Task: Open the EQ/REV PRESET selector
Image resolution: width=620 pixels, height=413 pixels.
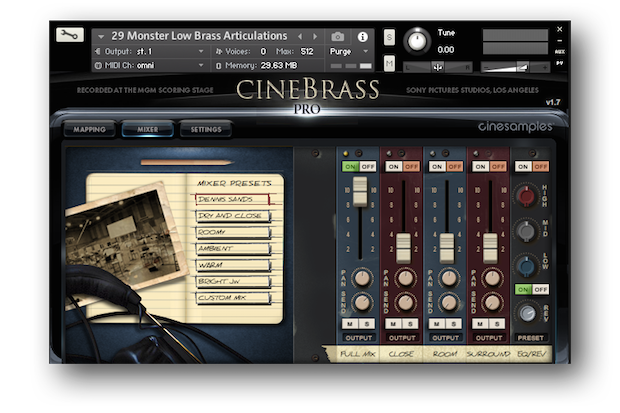Action: tap(531, 338)
